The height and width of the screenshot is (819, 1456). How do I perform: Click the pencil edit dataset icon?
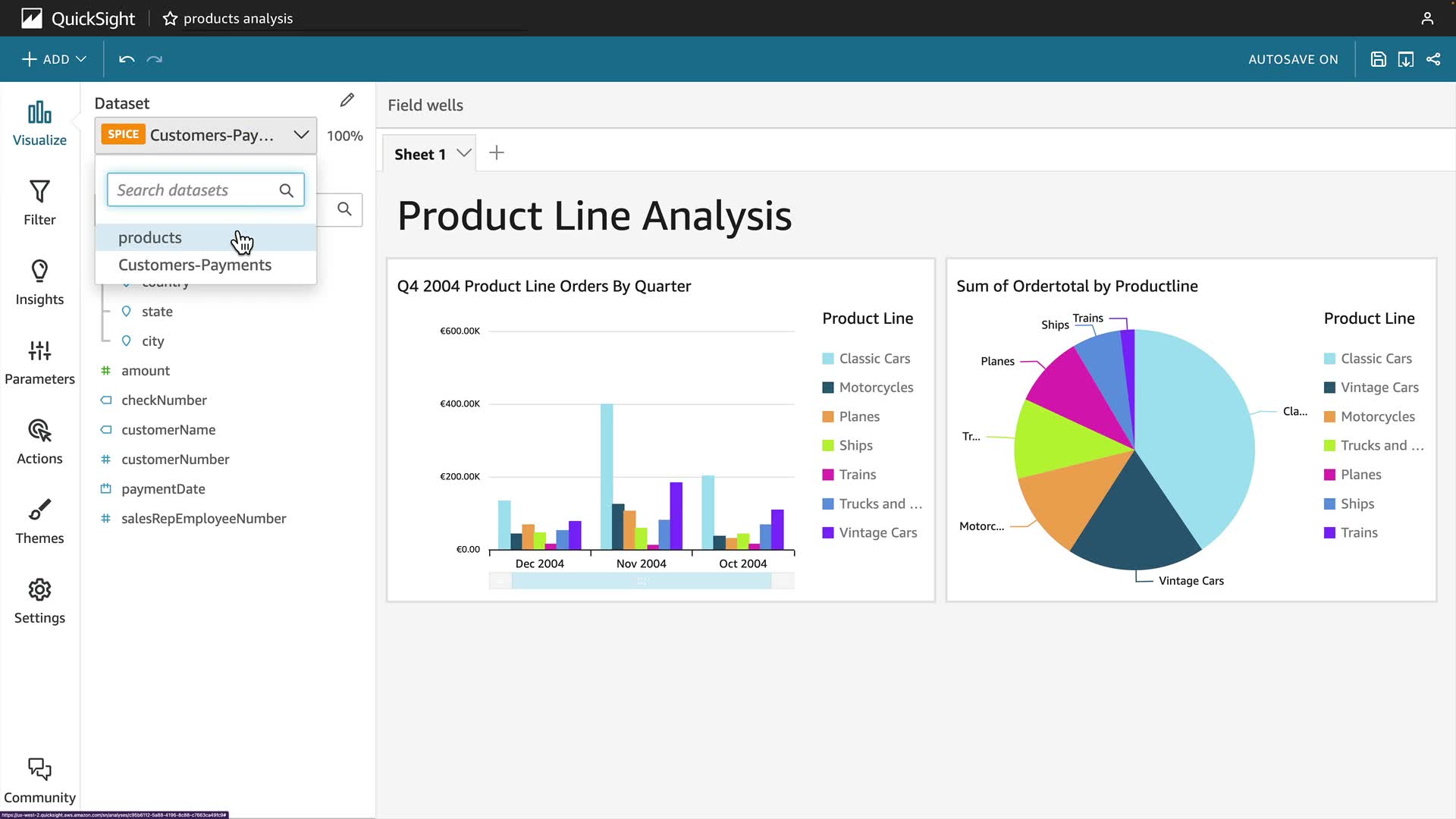(x=347, y=100)
